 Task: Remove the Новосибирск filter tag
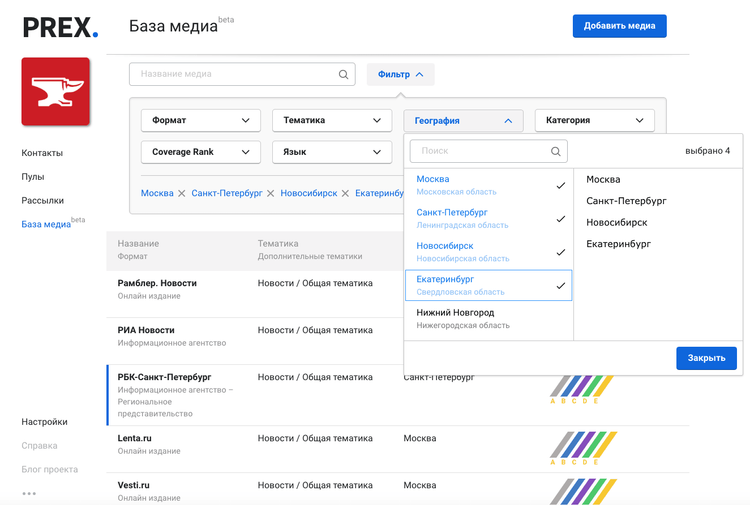click(x=345, y=193)
